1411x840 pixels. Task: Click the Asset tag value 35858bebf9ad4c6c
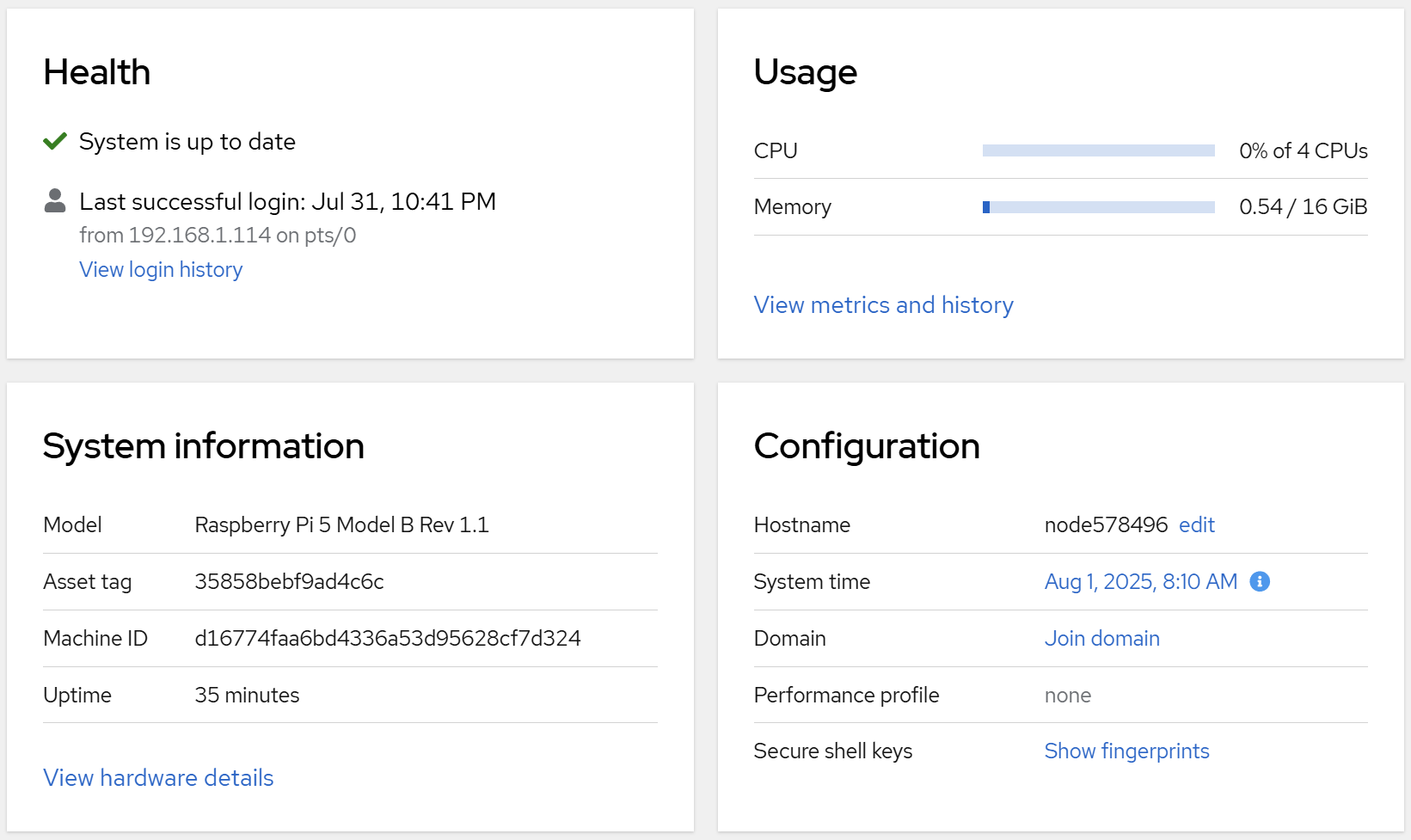pyautogui.click(x=289, y=582)
